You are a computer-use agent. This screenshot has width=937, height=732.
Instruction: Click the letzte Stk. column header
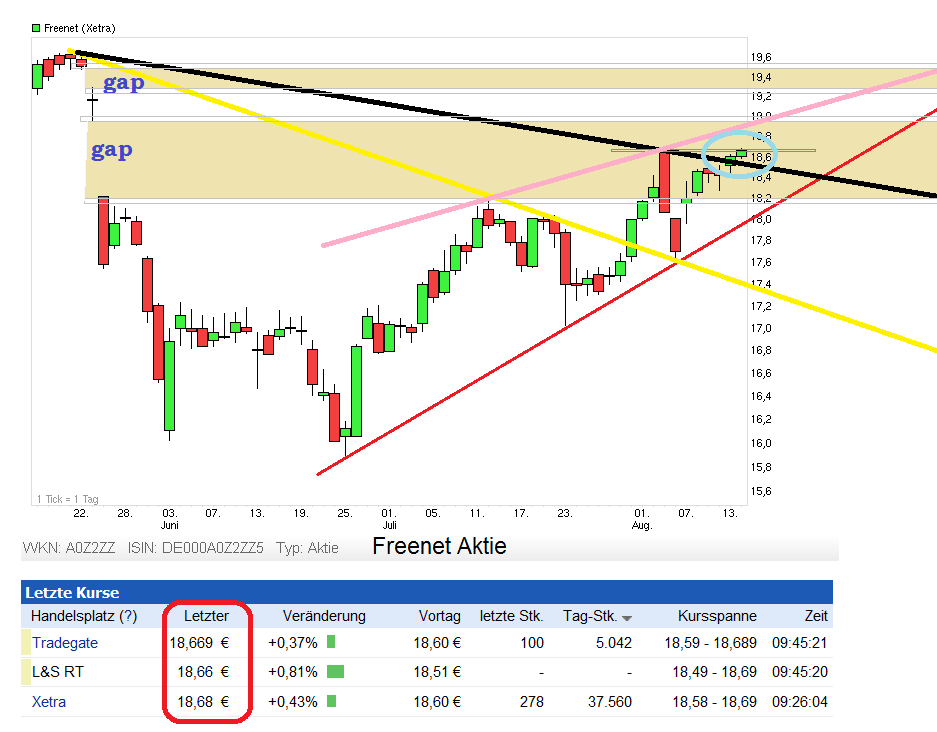pos(512,616)
